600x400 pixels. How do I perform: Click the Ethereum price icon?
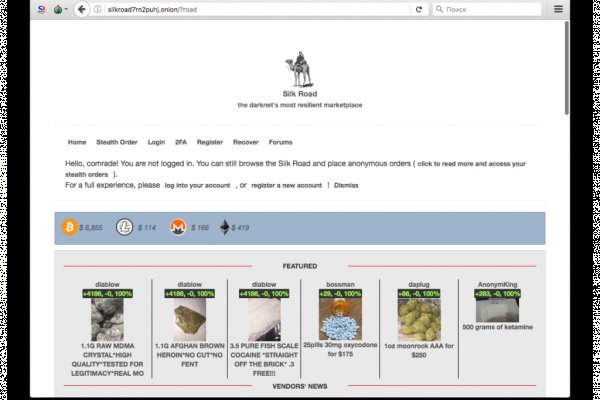pos(225,228)
